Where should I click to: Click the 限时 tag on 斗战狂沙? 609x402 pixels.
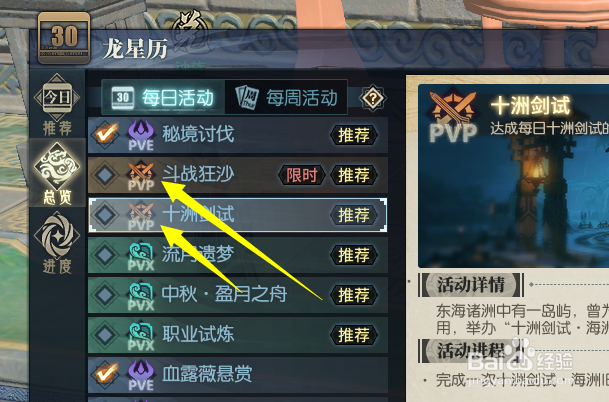coord(302,175)
